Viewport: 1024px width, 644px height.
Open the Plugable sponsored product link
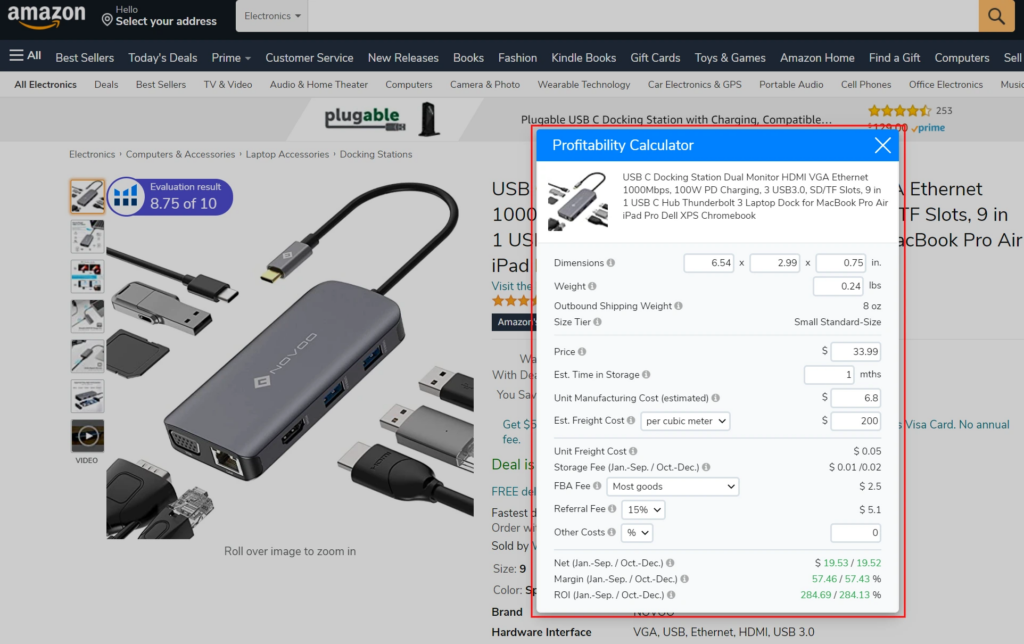(676, 120)
